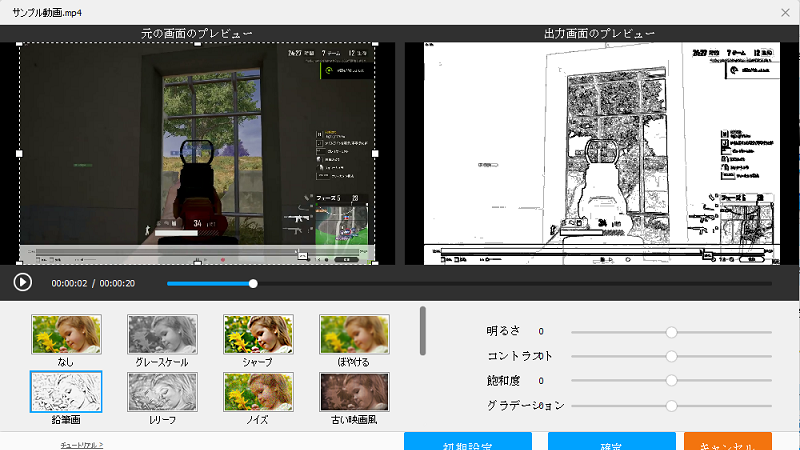Click the 00:00:02 current time text

[x=69, y=283]
